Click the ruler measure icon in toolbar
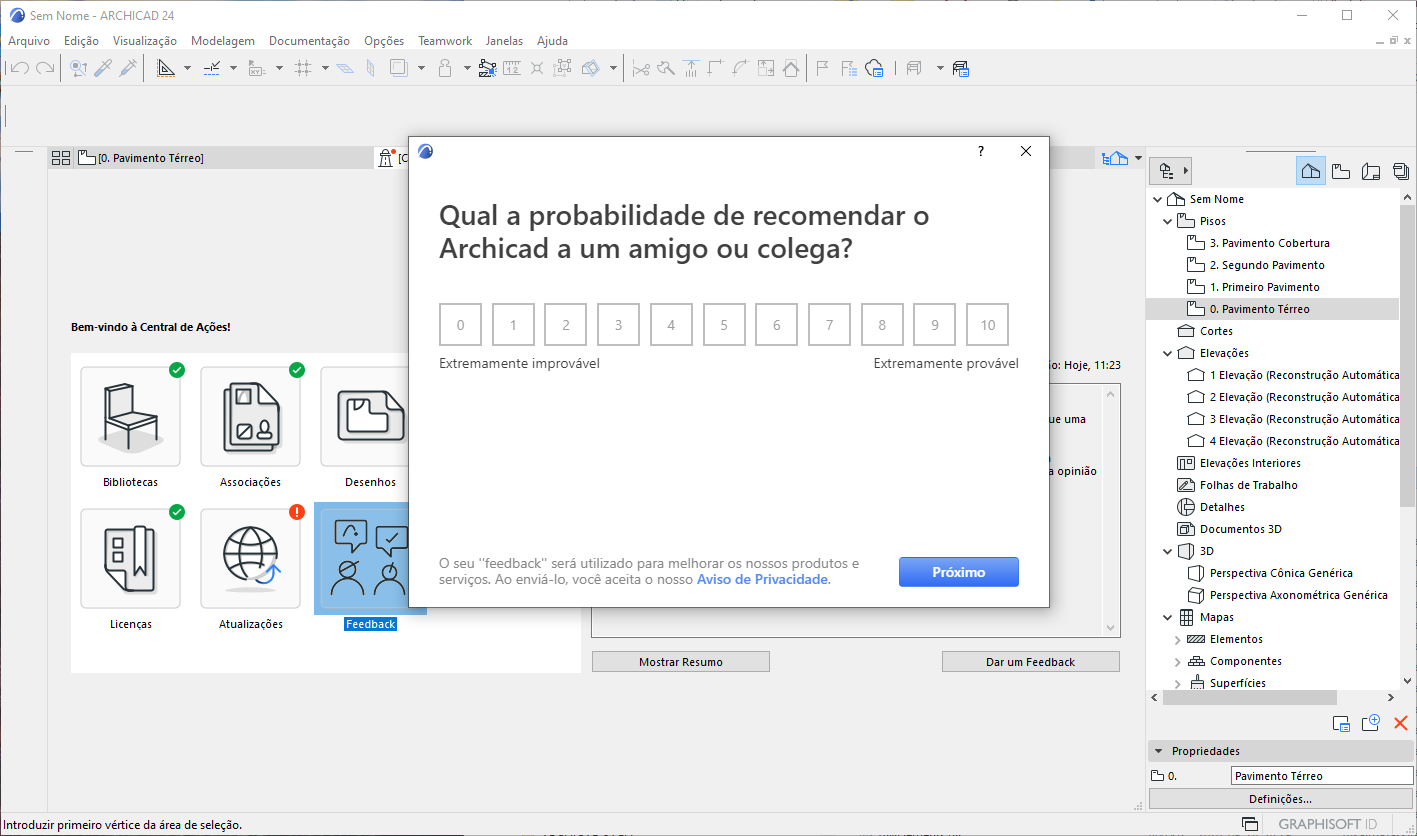This screenshot has width=1417, height=836. click(x=512, y=68)
